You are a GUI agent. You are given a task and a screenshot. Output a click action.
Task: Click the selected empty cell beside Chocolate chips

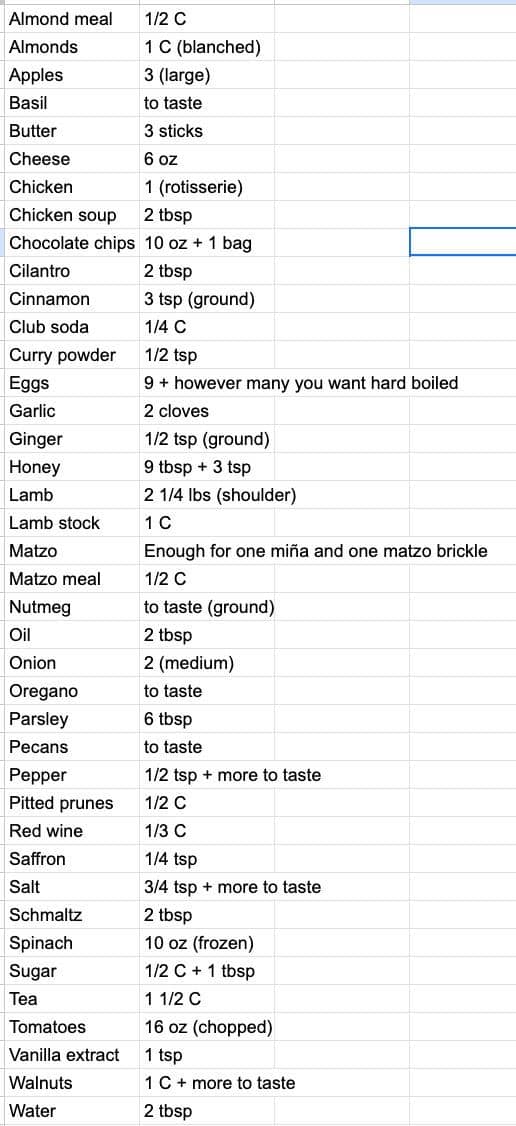click(463, 243)
